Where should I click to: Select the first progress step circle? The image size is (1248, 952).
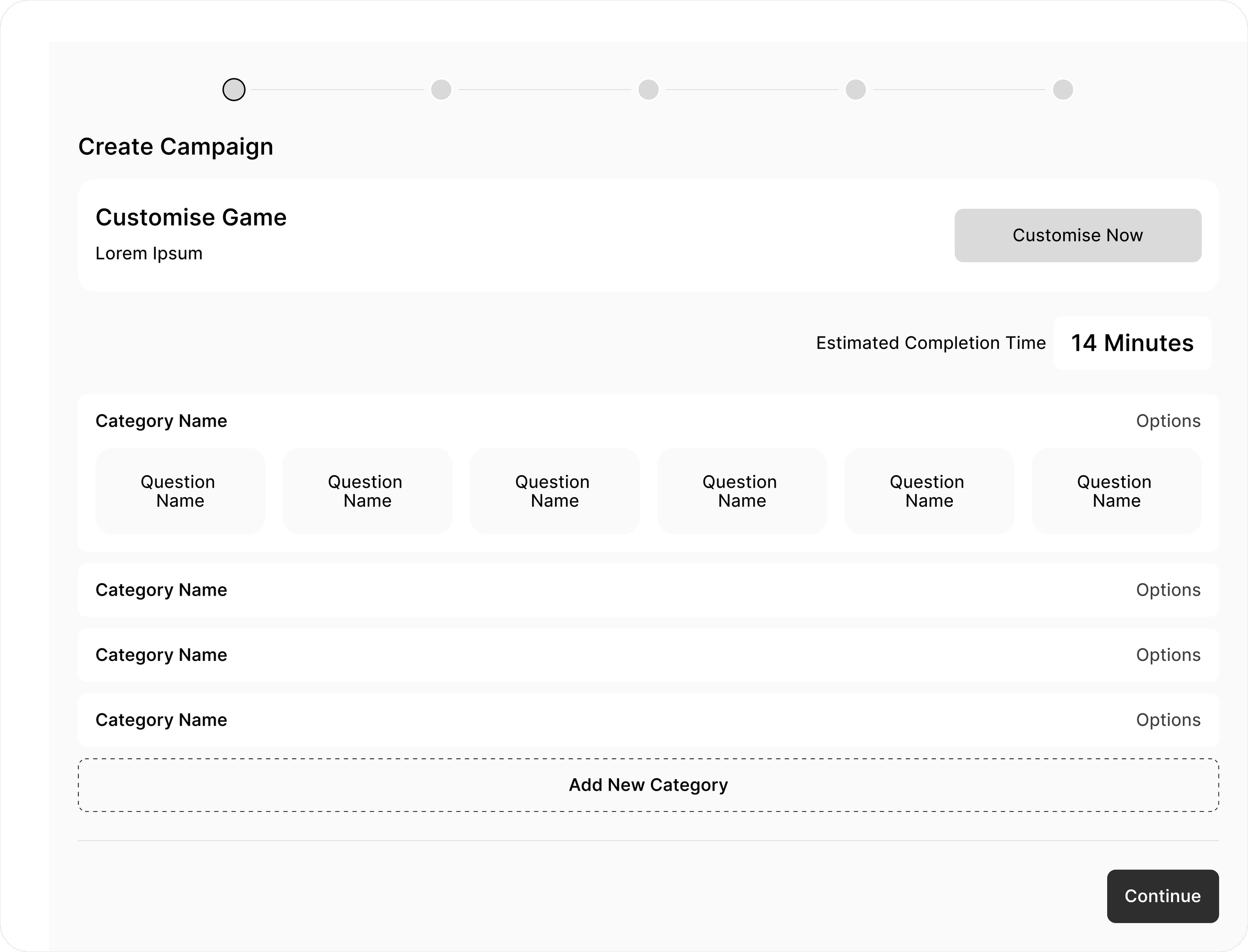click(234, 89)
